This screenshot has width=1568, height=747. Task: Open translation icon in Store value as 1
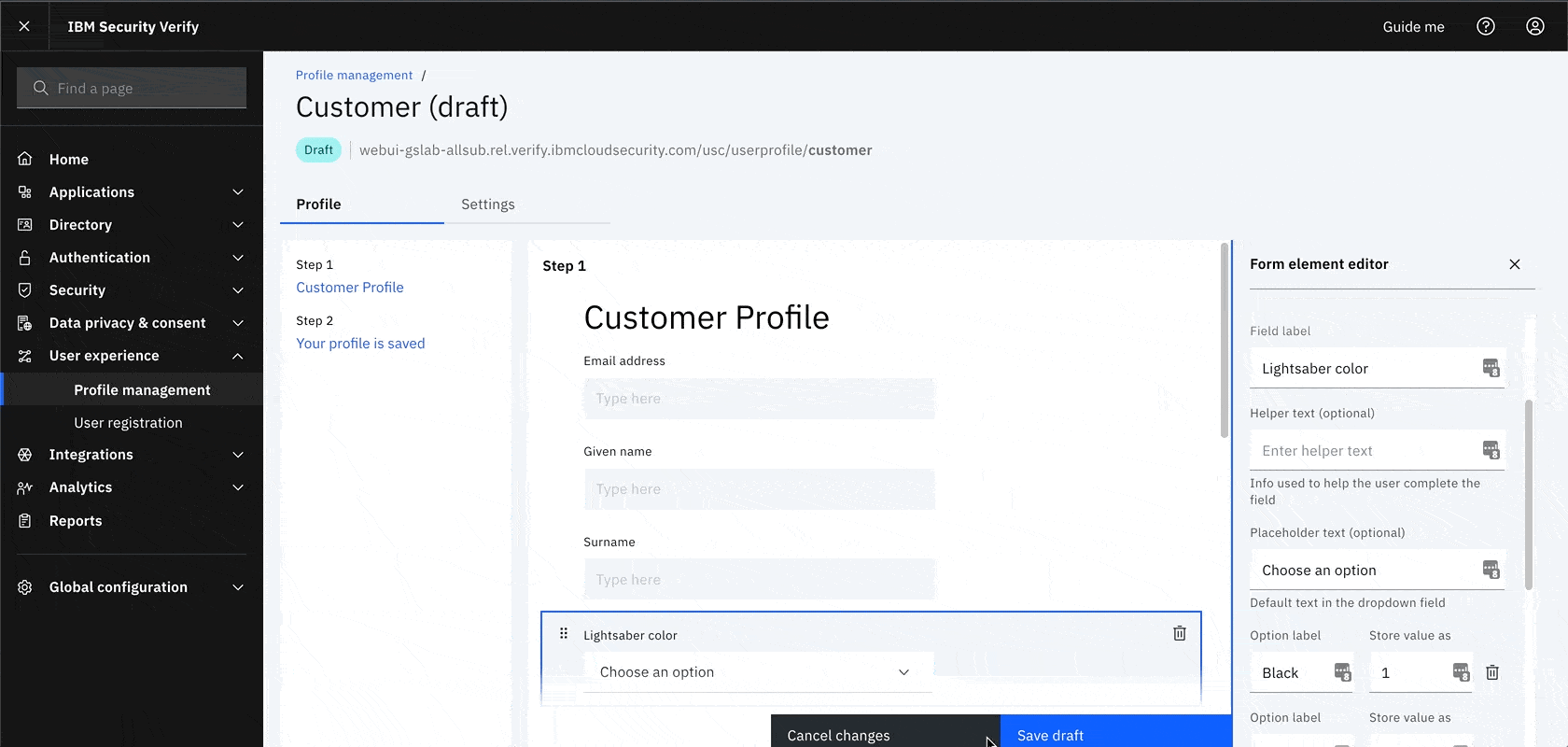tap(1461, 672)
